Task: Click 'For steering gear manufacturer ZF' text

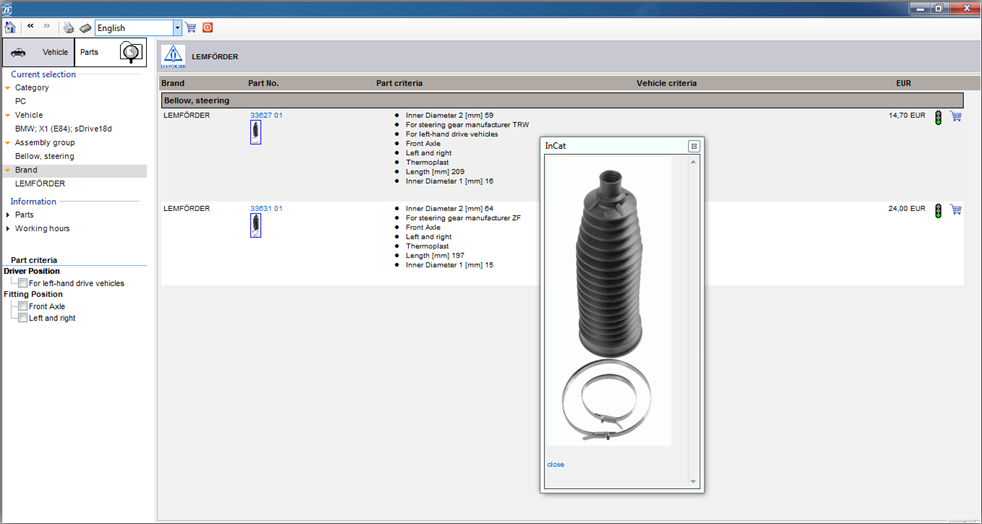Action: click(463, 218)
